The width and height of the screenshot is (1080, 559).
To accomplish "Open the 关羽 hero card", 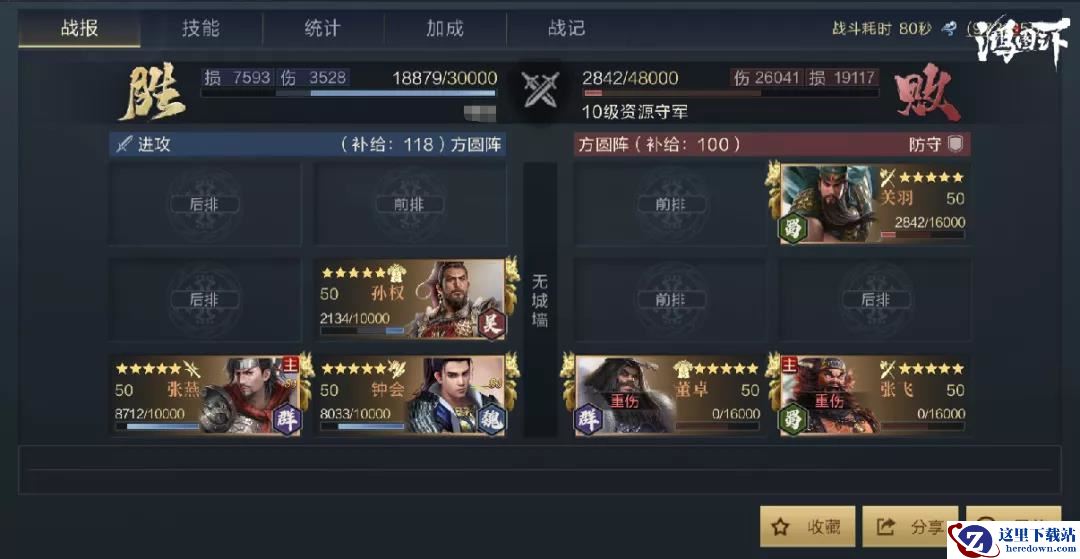I will pos(868,204).
